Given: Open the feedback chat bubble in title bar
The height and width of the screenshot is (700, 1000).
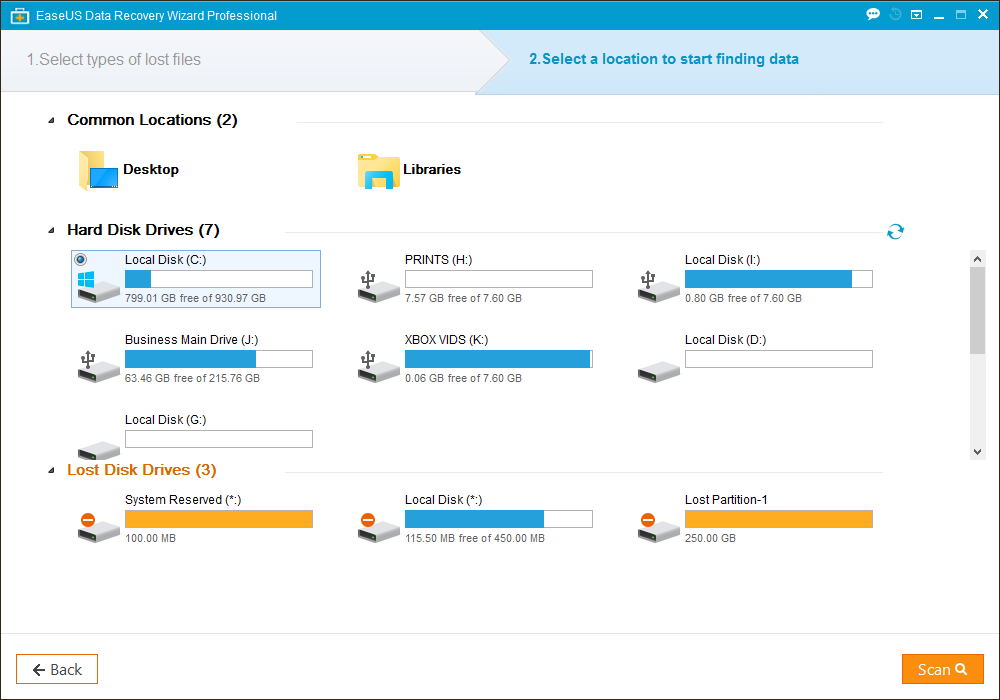Looking at the screenshot, I should [873, 14].
